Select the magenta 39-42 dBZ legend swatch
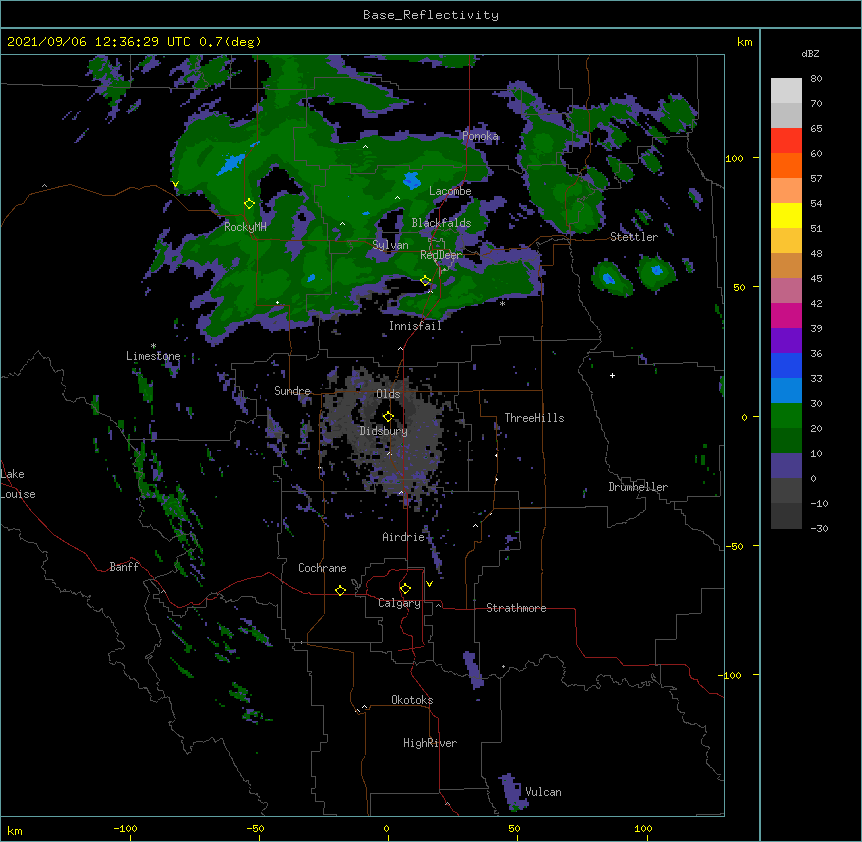This screenshot has height=842, width=862. pos(786,316)
